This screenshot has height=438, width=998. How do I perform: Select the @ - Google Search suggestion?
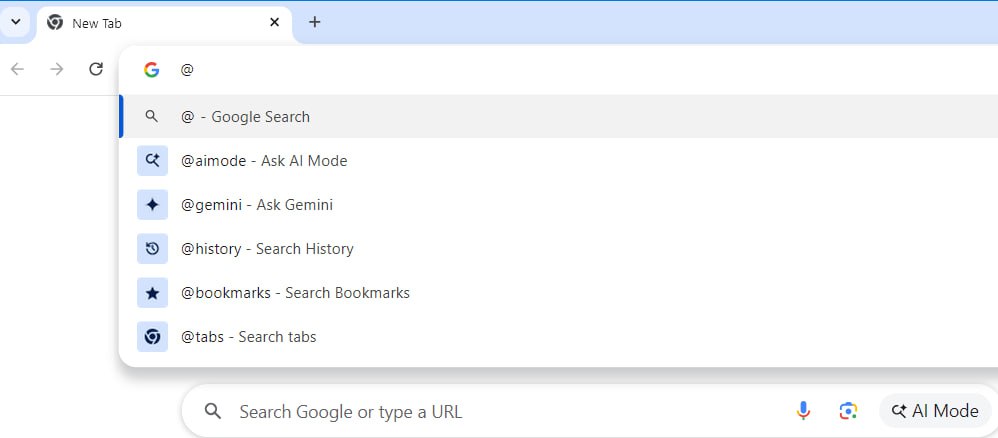click(x=558, y=117)
